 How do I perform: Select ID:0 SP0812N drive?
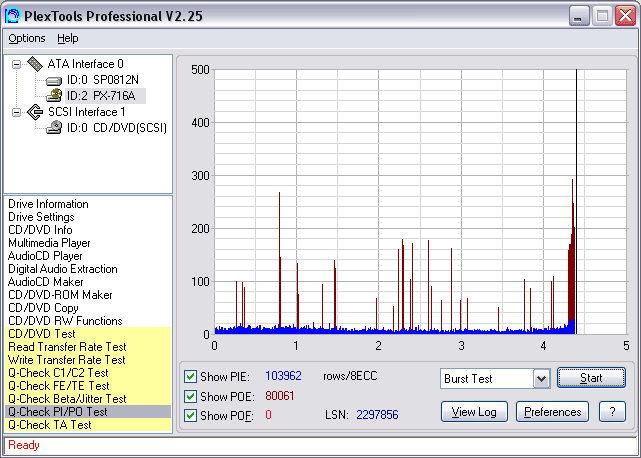point(103,80)
